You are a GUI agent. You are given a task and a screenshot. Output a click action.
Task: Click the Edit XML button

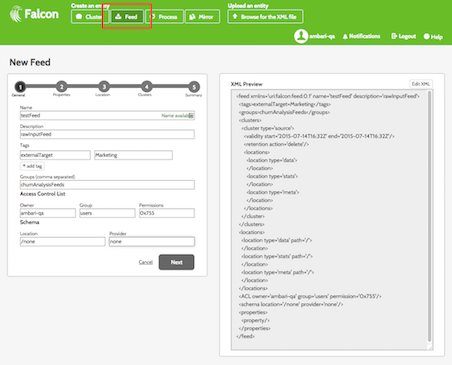click(x=421, y=84)
